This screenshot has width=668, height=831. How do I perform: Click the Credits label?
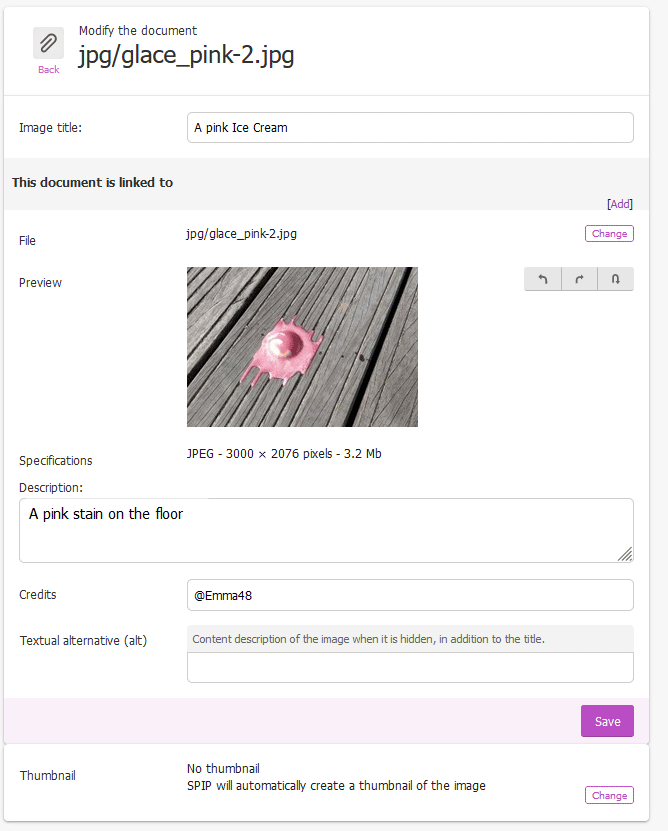tap(38, 595)
